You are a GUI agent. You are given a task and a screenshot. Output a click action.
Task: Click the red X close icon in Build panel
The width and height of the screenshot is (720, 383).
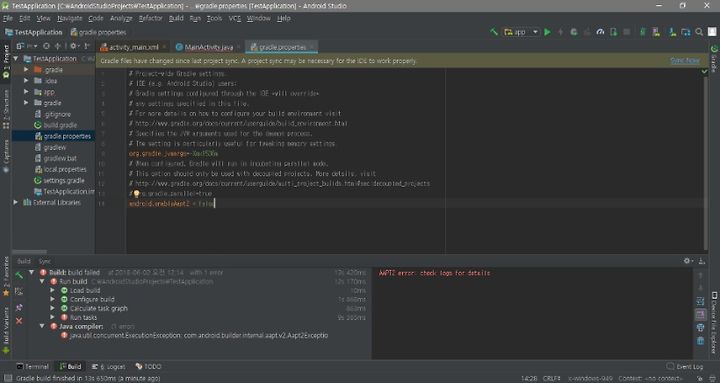tap(19, 321)
